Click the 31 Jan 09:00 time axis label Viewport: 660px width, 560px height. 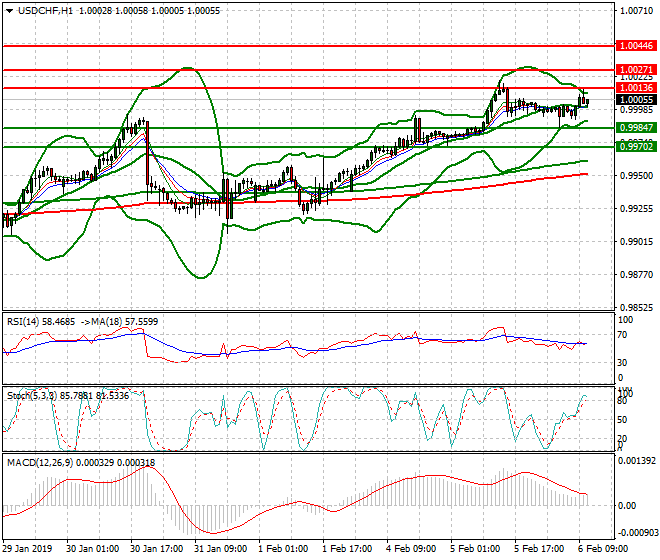(x=221, y=549)
